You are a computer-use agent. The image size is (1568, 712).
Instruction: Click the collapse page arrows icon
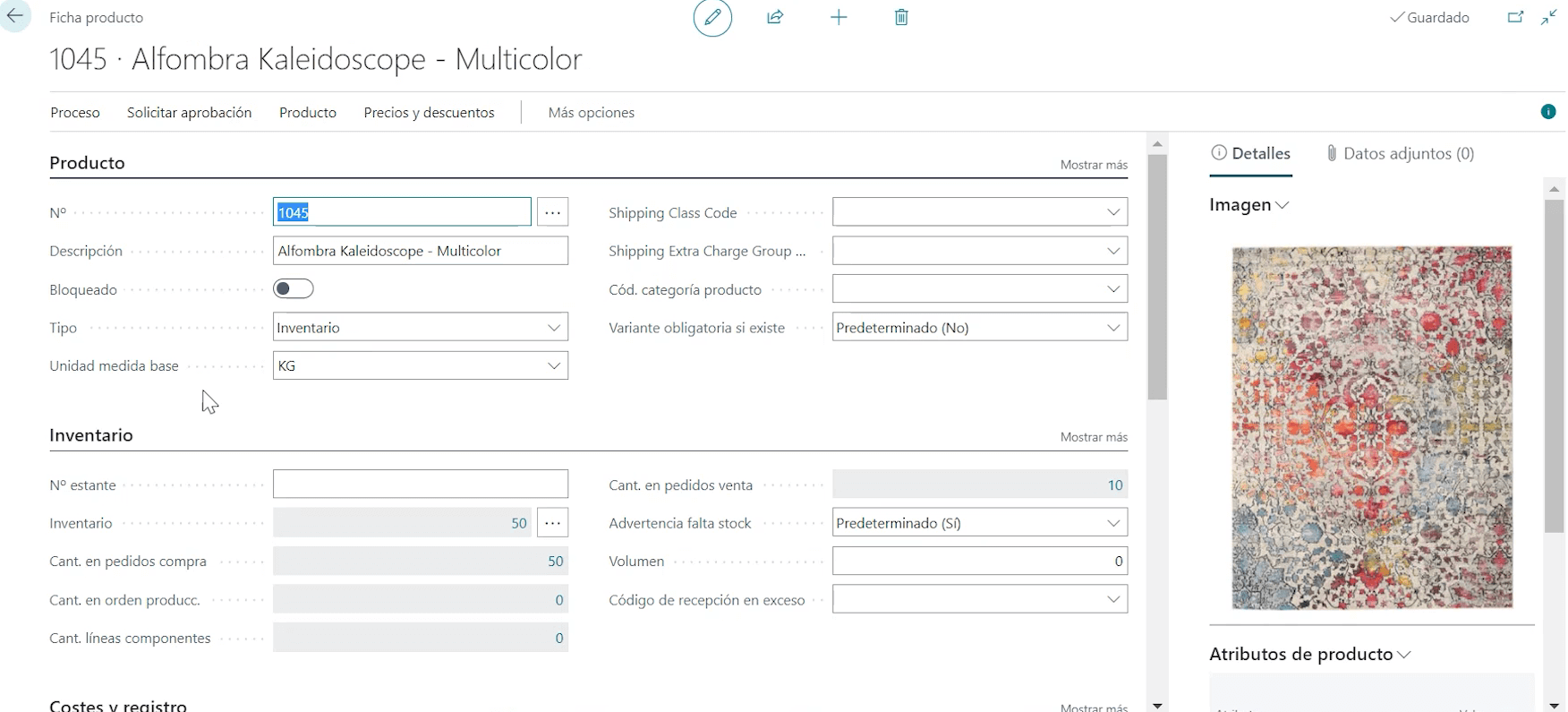(x=1549, y=18)
